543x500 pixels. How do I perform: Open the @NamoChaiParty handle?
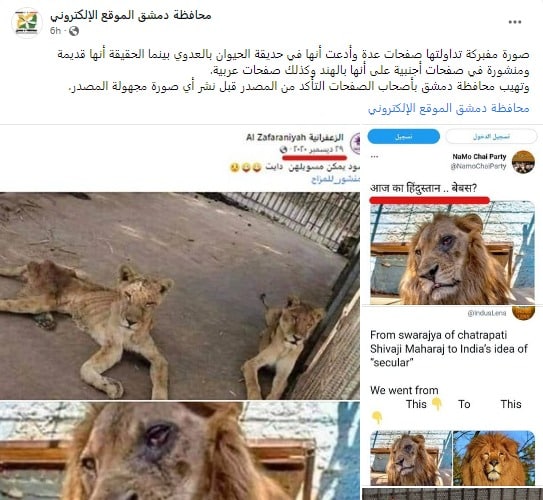click(478, 167)
